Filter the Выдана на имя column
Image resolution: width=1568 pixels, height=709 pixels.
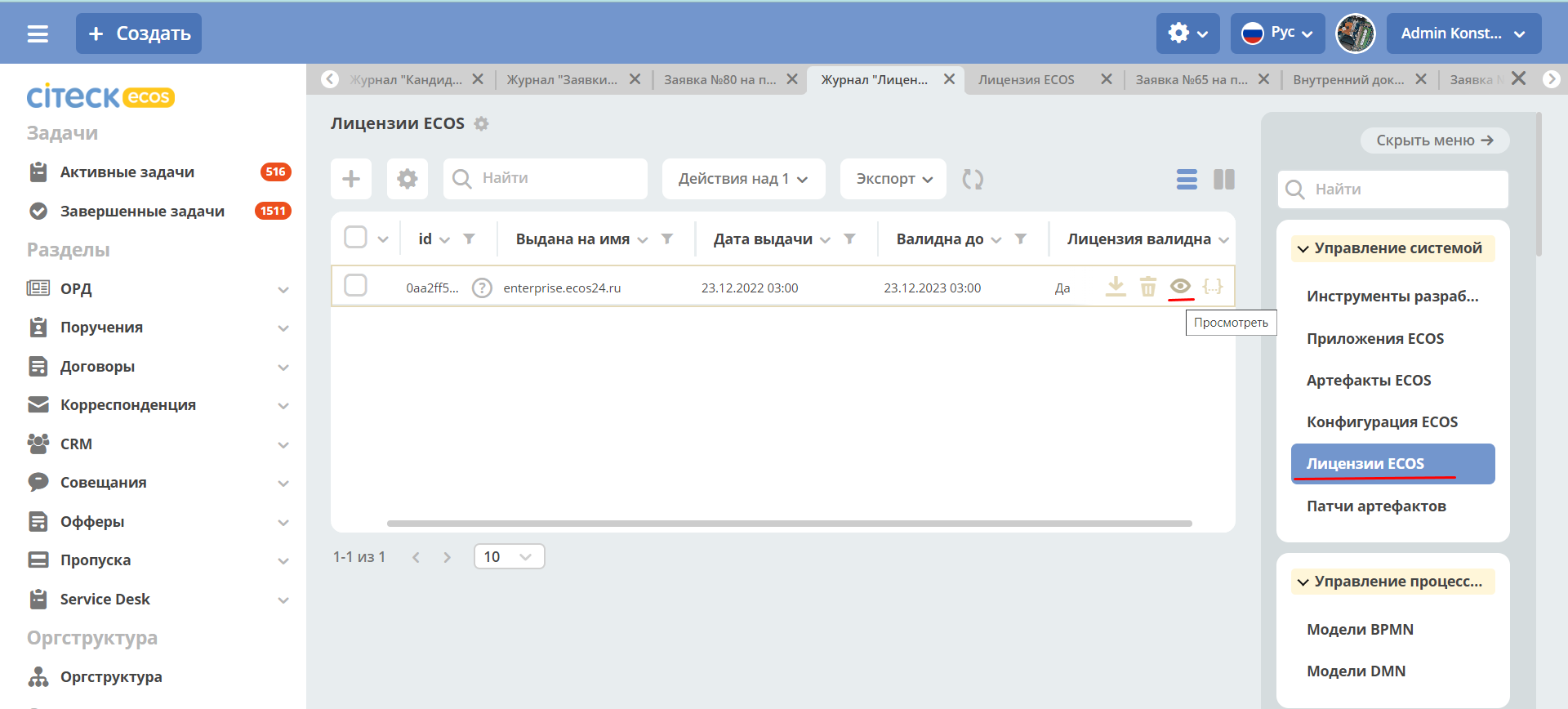click(x=666, y=239)
